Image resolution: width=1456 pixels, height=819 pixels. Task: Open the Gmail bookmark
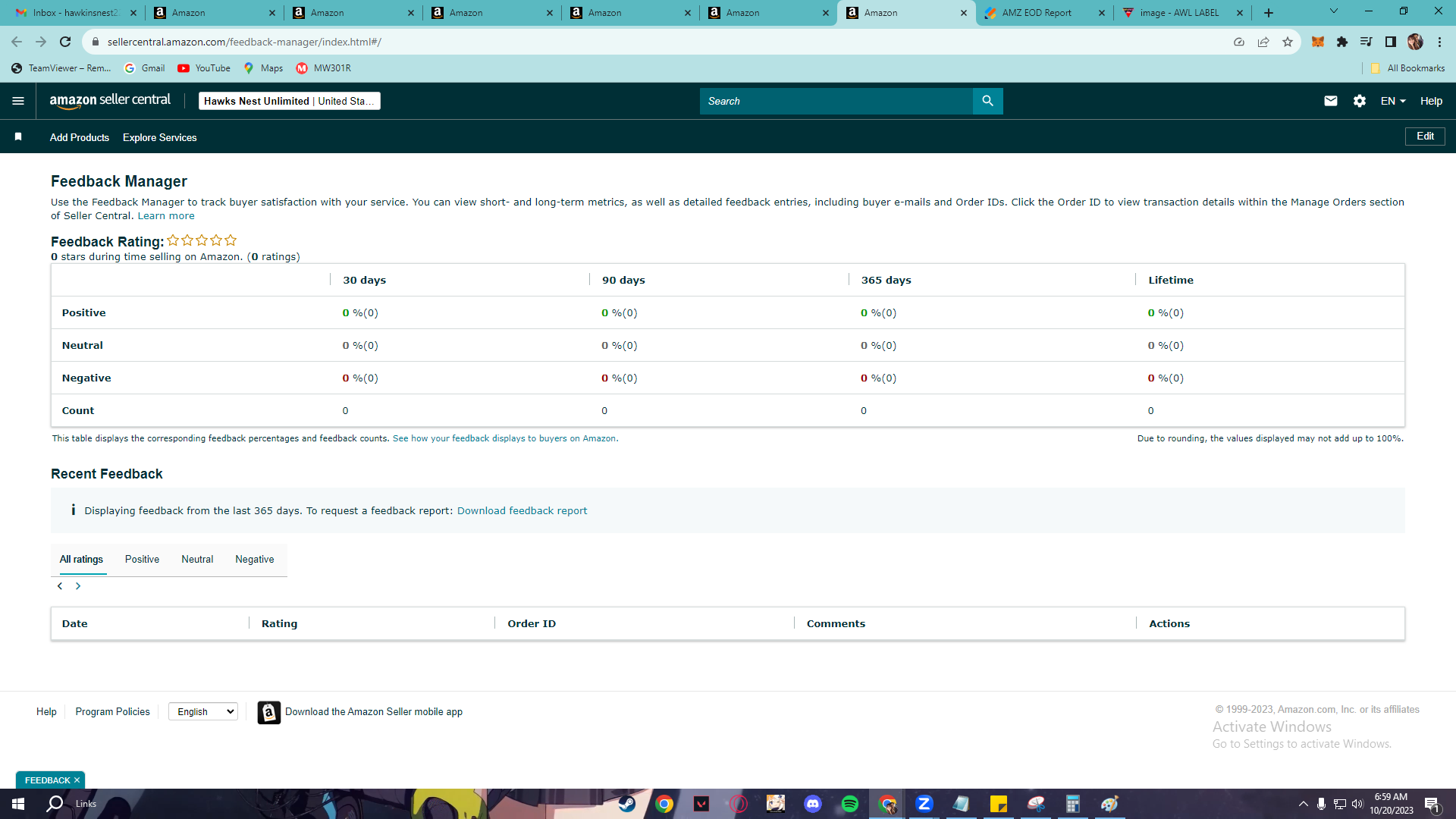[x=144, y=68]
